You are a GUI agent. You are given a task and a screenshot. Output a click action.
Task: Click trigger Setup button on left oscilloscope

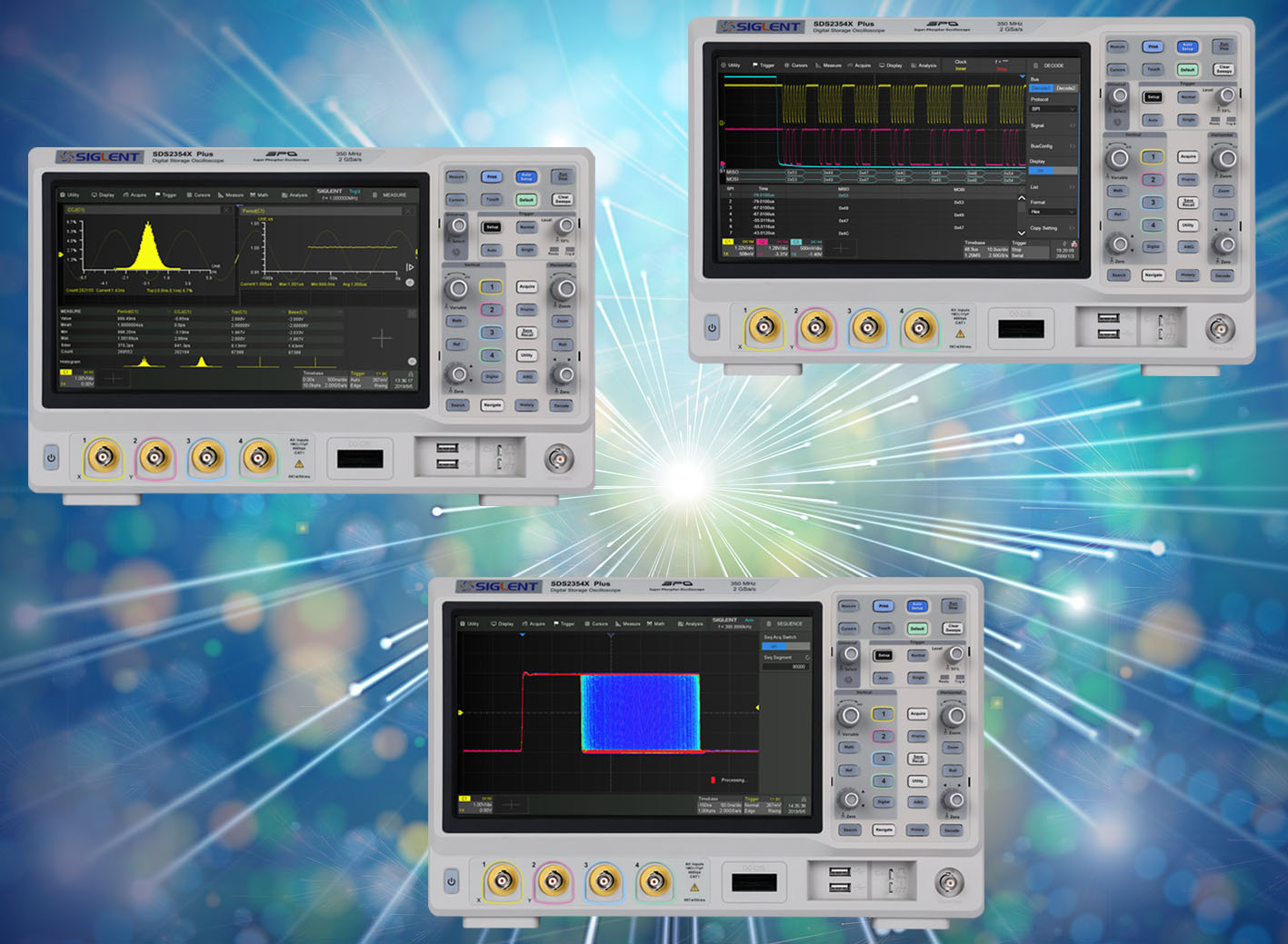[491, 227]
